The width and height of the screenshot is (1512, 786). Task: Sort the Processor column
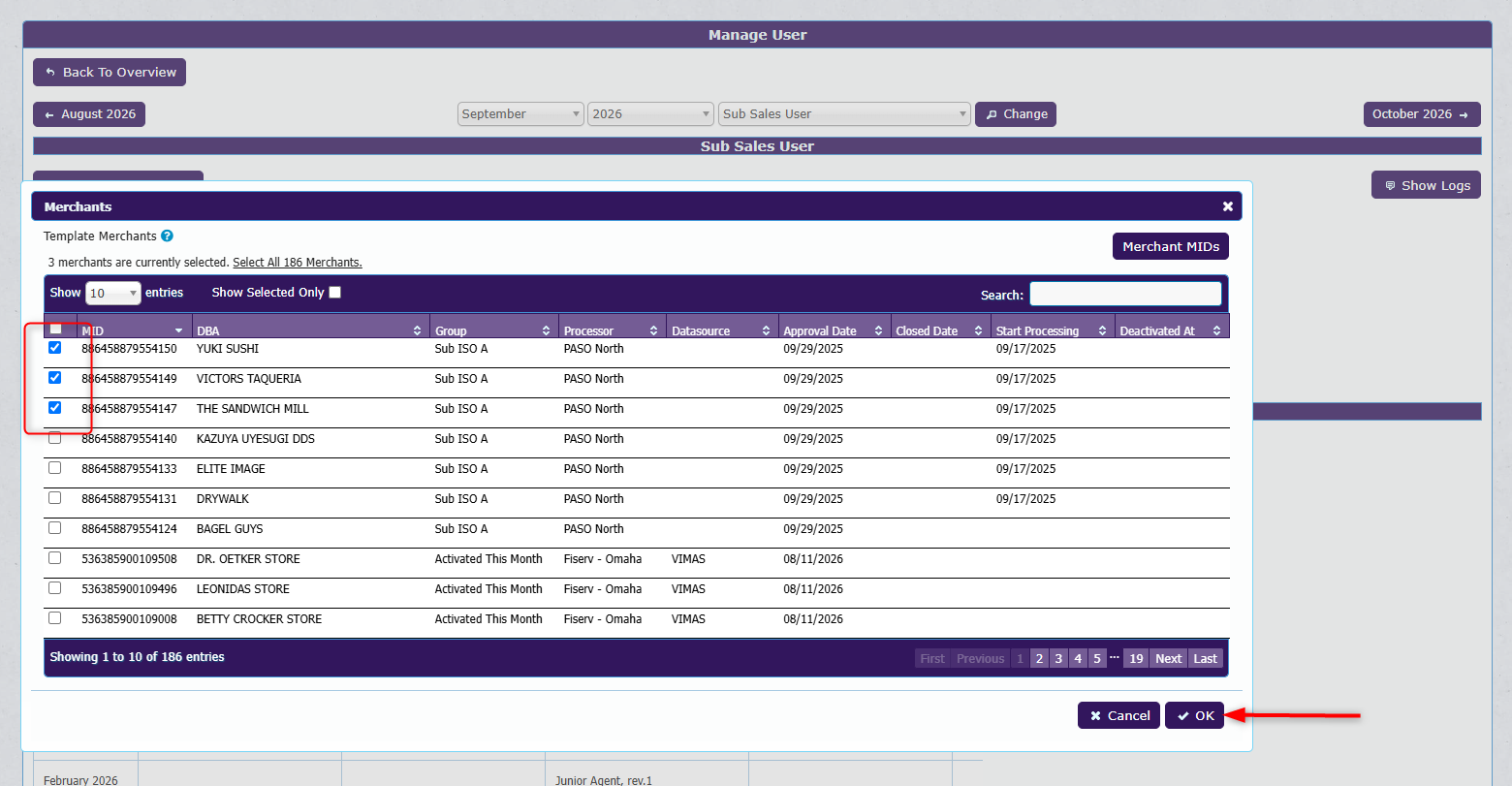pos(654,330)
